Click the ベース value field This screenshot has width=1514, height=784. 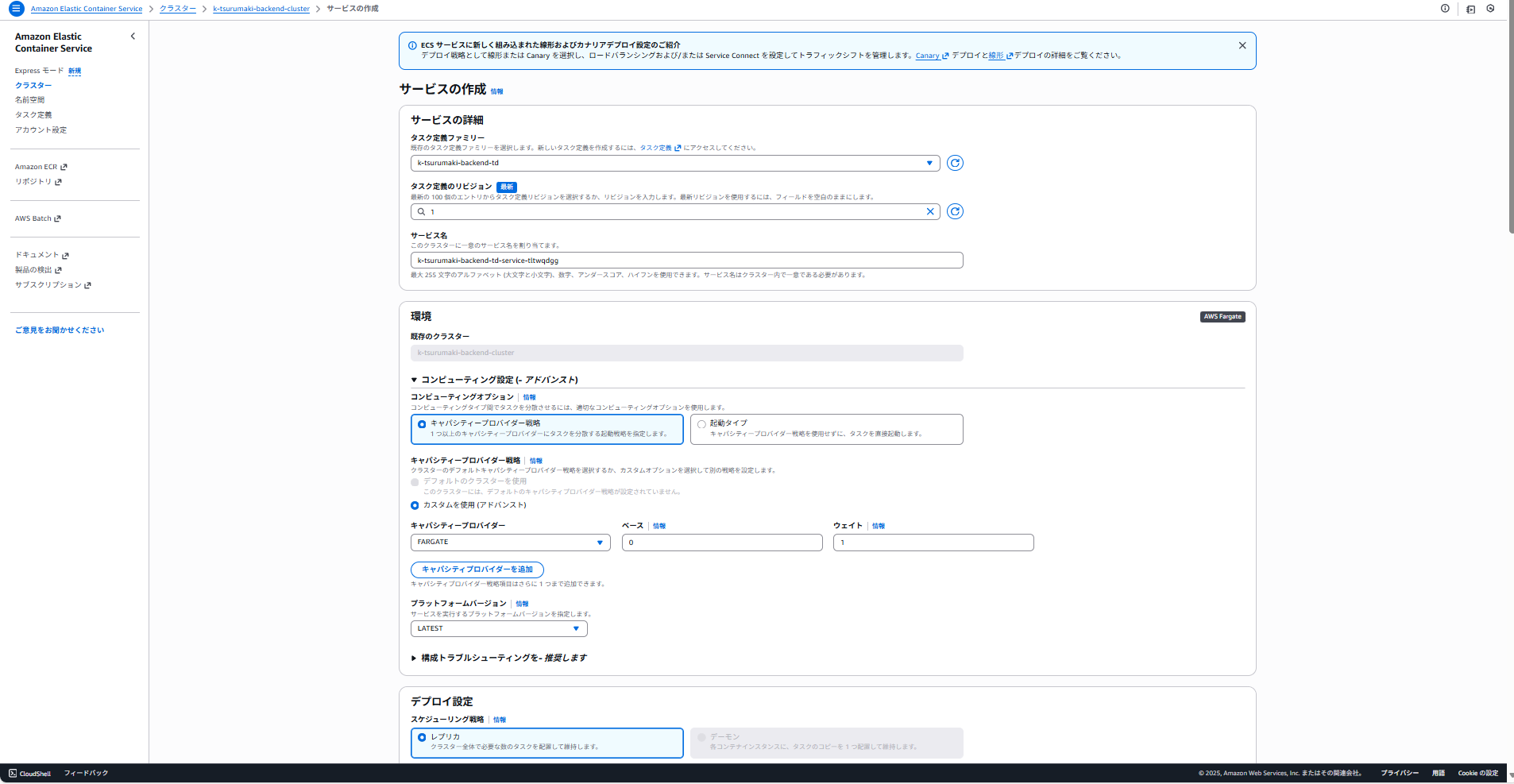[x=722, y=543]
